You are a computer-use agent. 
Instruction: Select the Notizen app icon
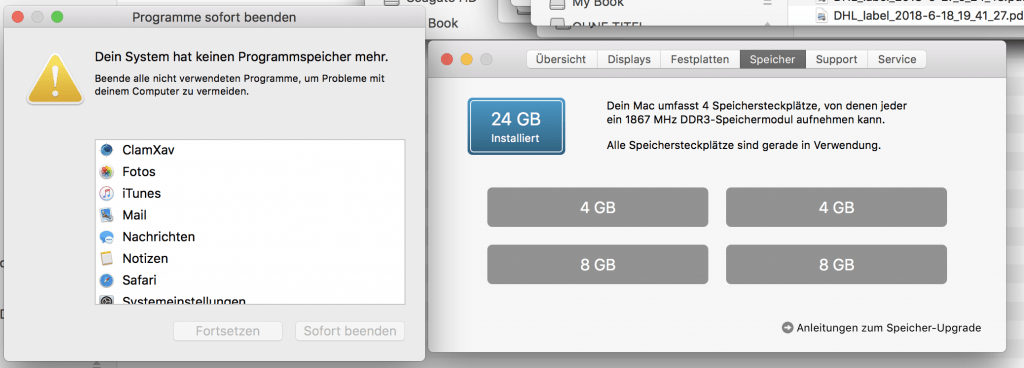coord(106,258)
